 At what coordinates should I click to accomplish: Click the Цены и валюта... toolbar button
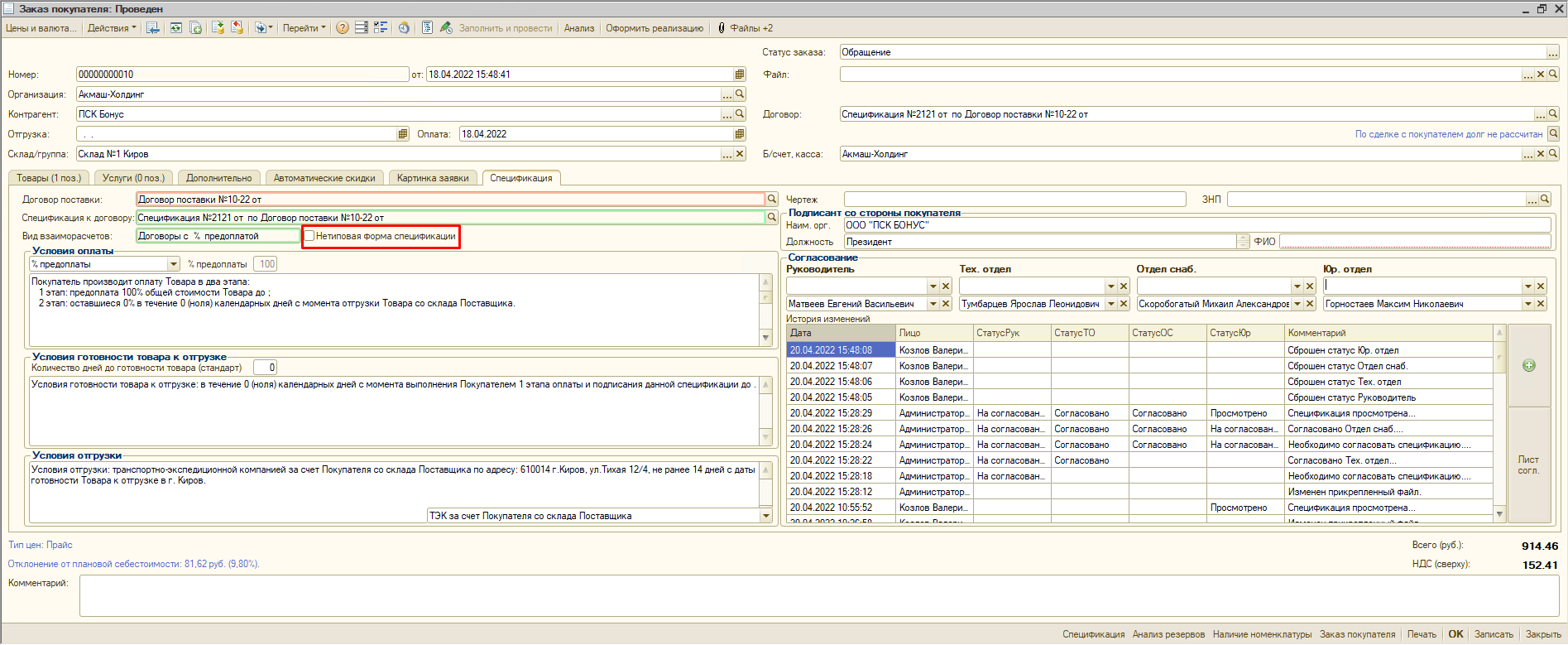pos(41,28)
